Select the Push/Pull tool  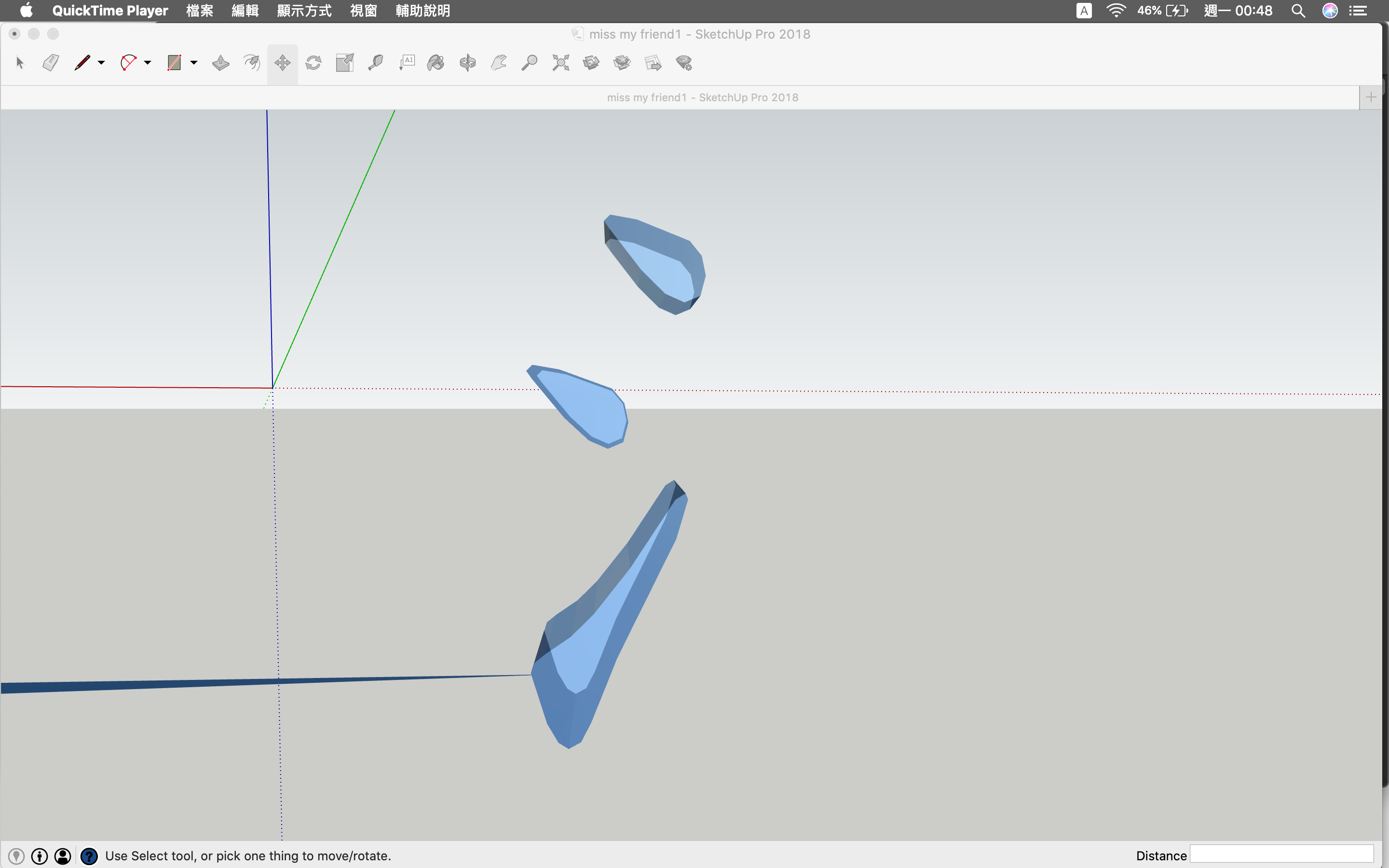pyautogui.click(x=220, y=63)
